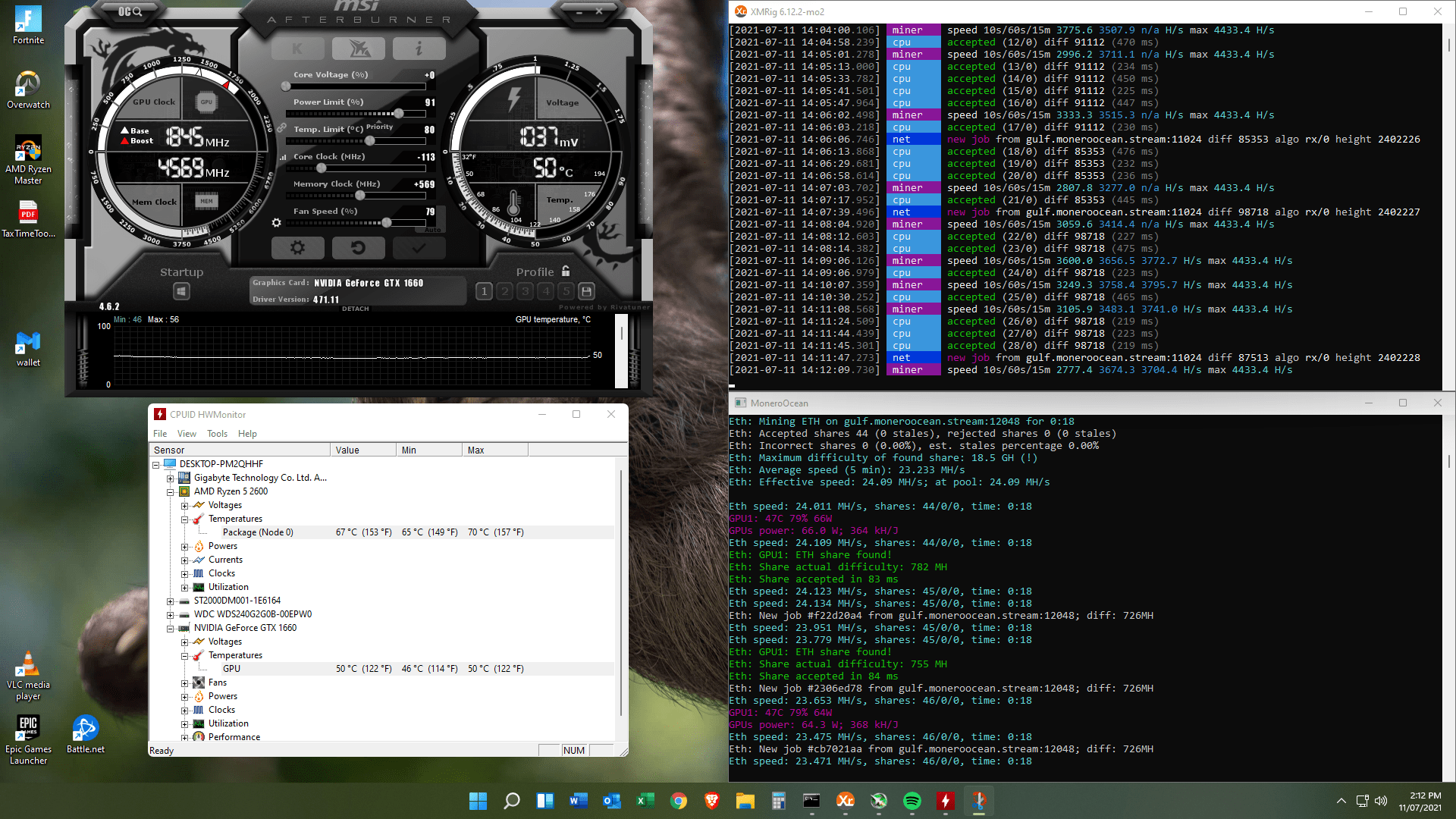The height and width of the screenshot is (819, 1456).
Task: Open the Tools menu in HWMonitor
Action: click(x=217, y=434)
